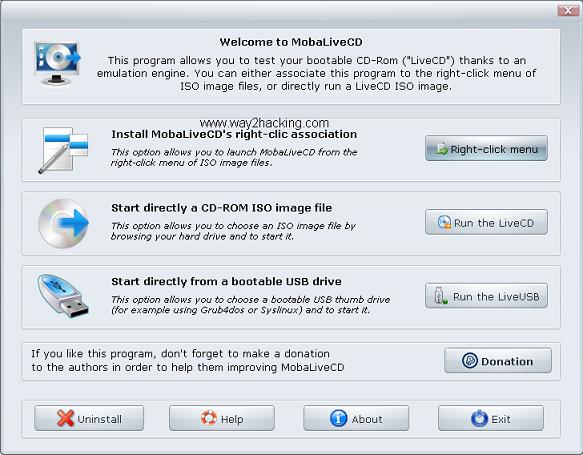Click the CD disc with blue arrow icon
Screen dimensions: 583x455
coord(64,223)
